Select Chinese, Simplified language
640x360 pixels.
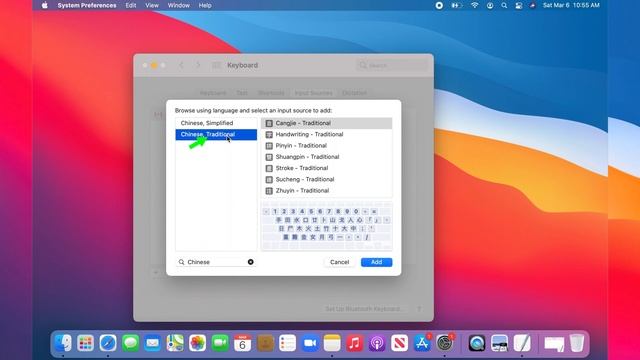pyautogui.click(x=216, y=123)
